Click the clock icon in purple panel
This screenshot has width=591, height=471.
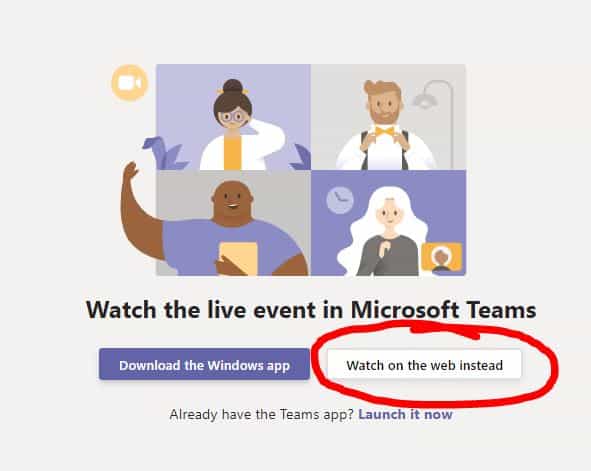point(340,200)
